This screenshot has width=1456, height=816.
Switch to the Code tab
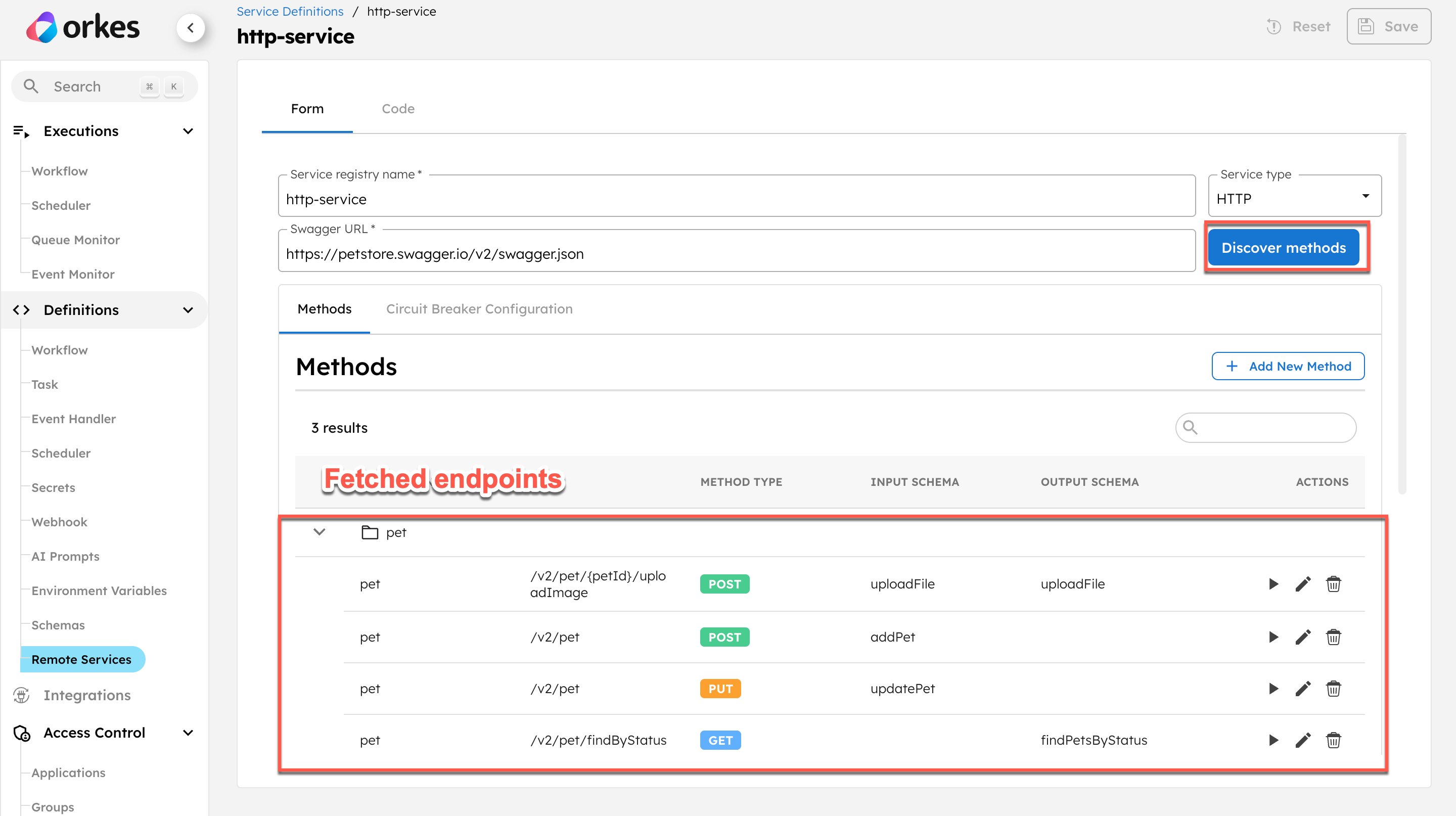[x=398, y=109]
